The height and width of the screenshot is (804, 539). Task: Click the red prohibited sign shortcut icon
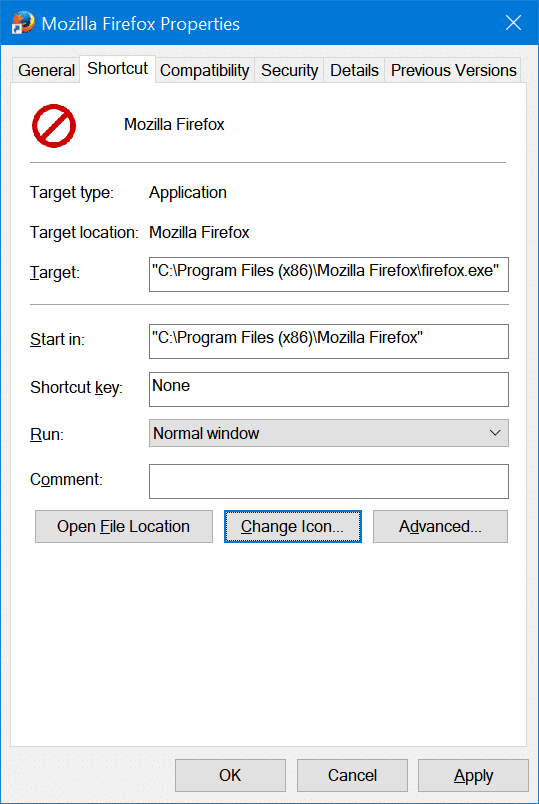54,126
